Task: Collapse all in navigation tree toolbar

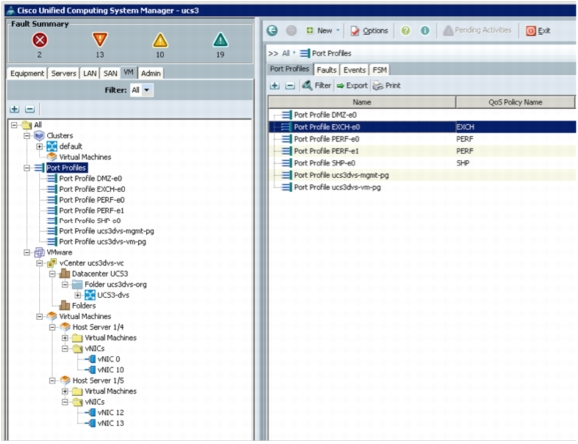Action: 29,109
